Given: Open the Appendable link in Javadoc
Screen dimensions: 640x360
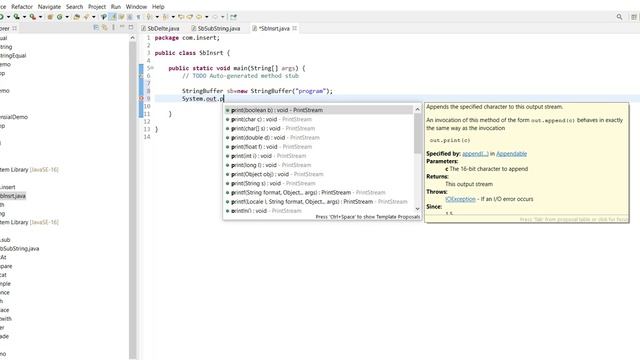Looking at the screenshot, I should click(x=511, y=153).
